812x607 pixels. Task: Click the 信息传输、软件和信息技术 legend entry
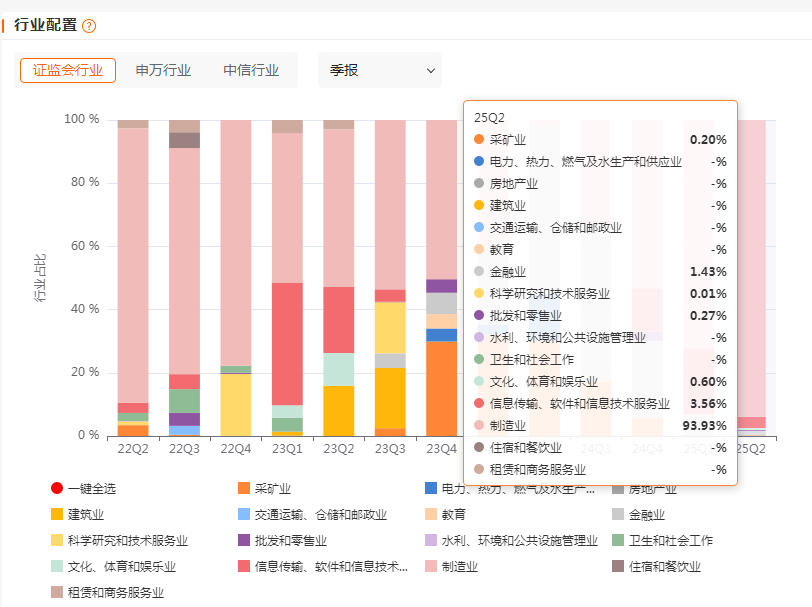coord(323,566)
